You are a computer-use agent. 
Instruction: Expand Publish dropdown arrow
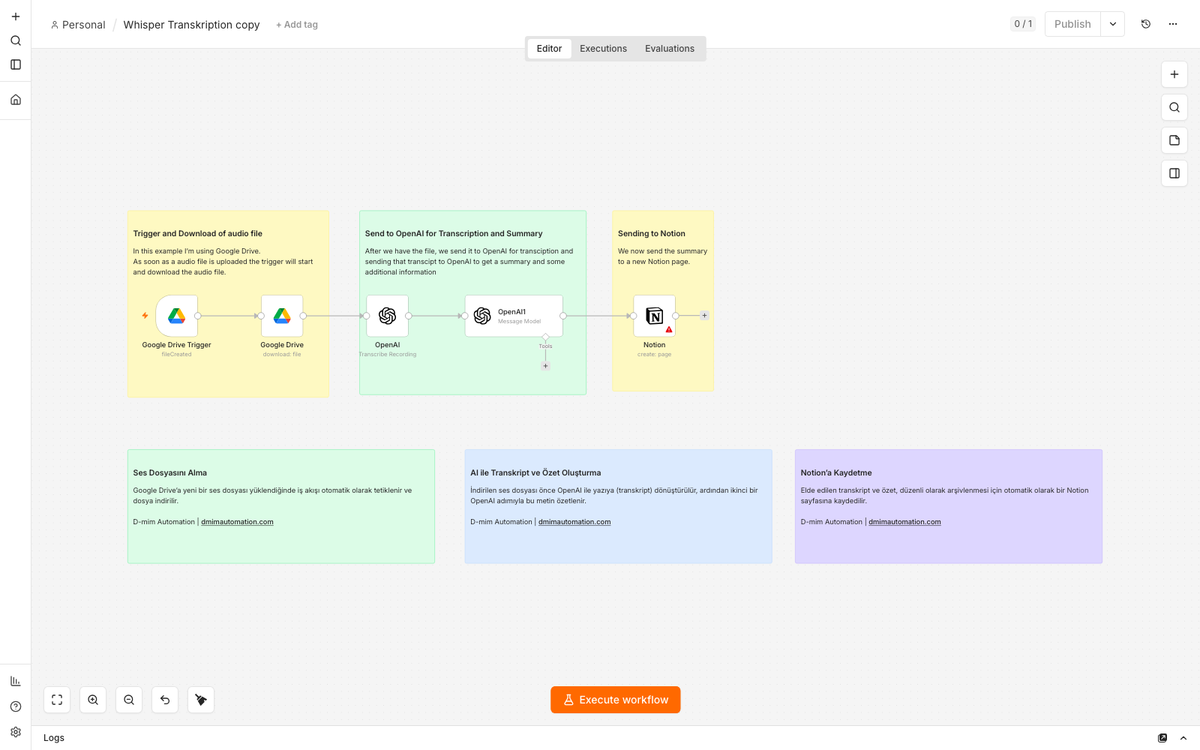pos(1112,24)
